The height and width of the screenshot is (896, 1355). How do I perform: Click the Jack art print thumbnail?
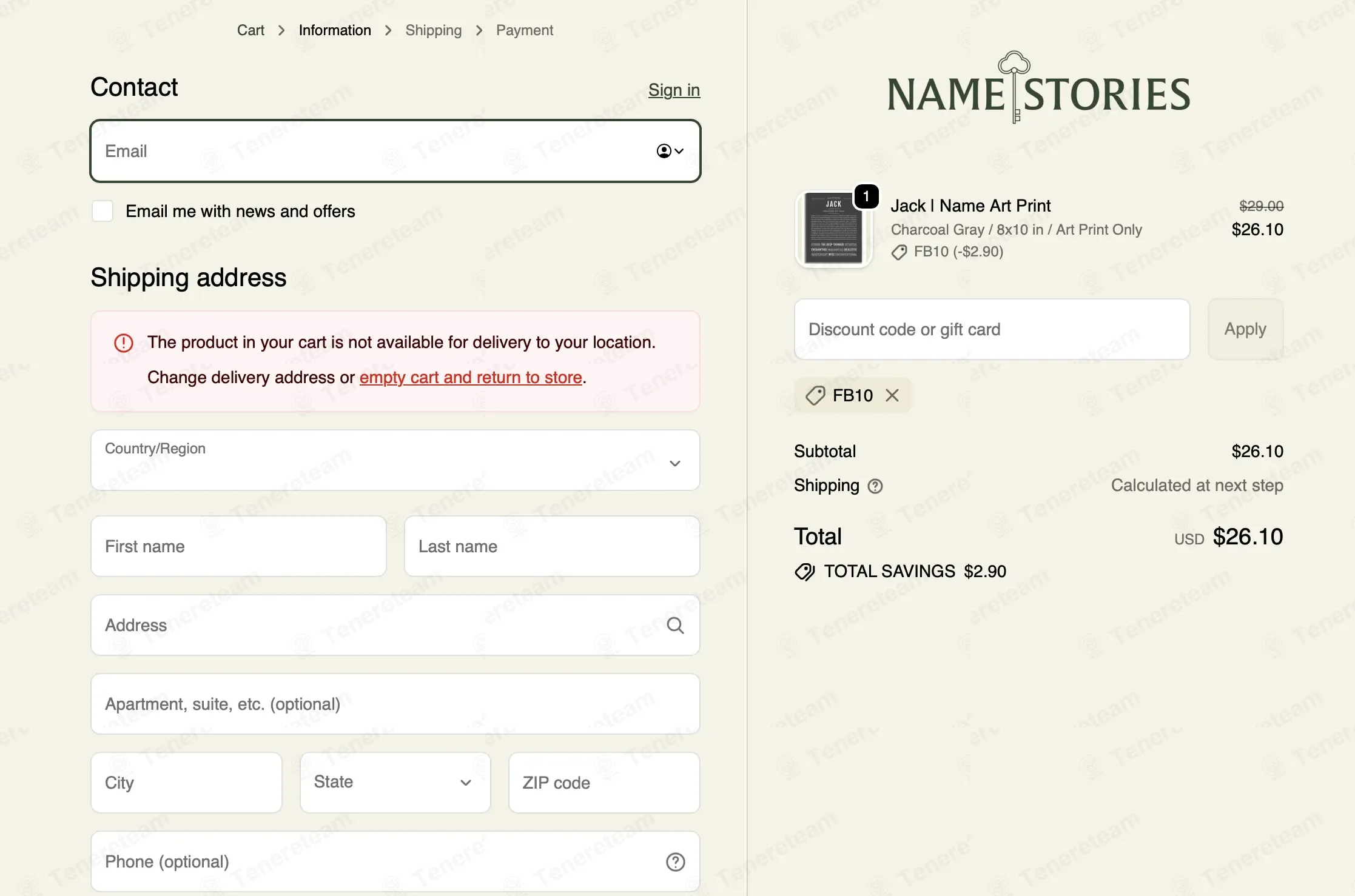(x=833, y=229)
